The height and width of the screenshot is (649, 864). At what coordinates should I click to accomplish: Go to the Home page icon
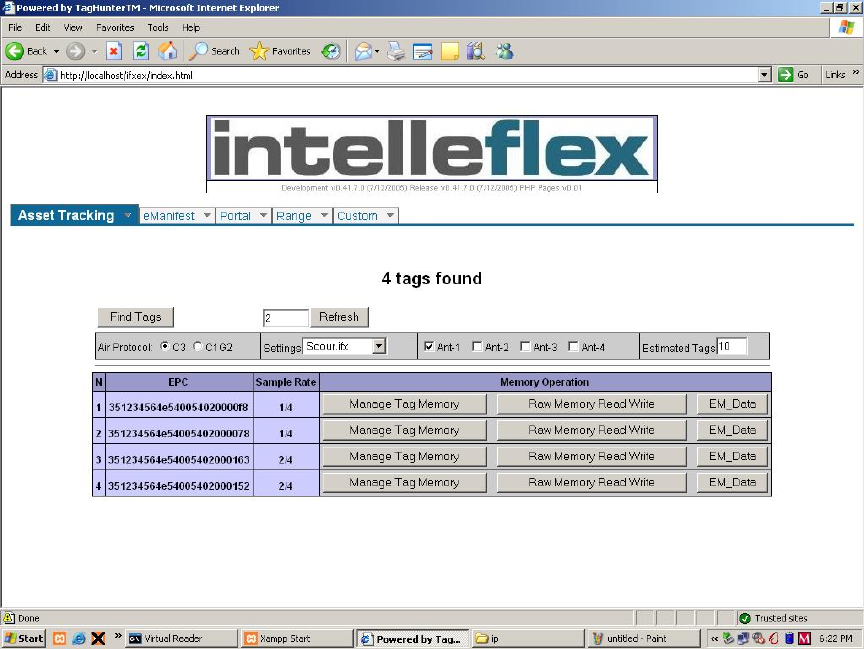(168, 51)
